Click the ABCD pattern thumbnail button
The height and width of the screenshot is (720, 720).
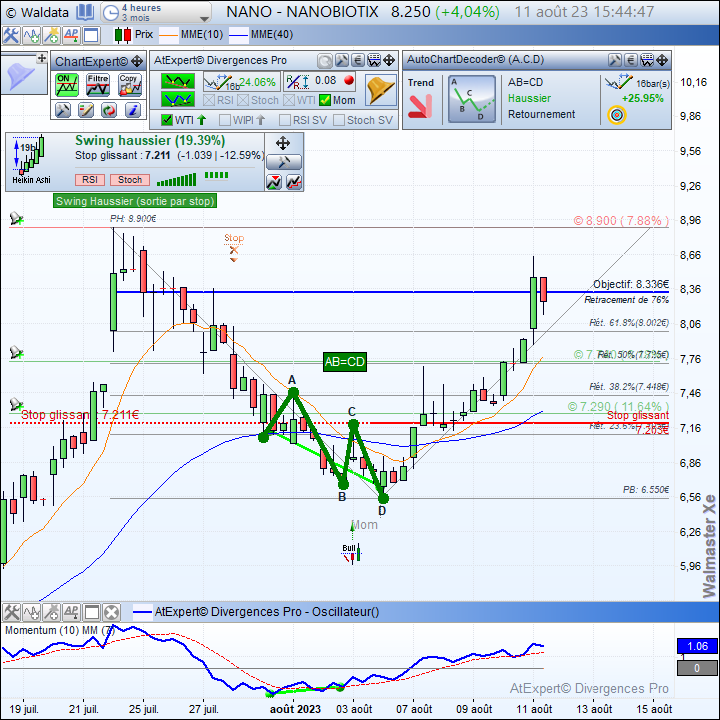[472, 99]
